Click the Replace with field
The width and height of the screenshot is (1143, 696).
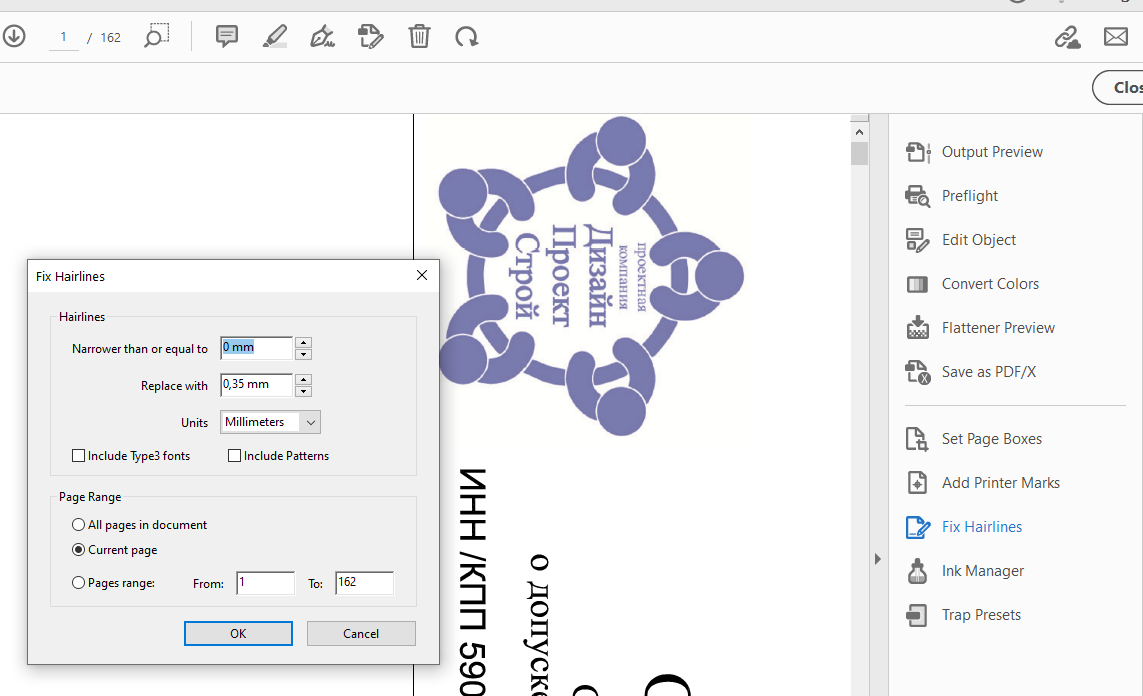[x=257, y=385]
